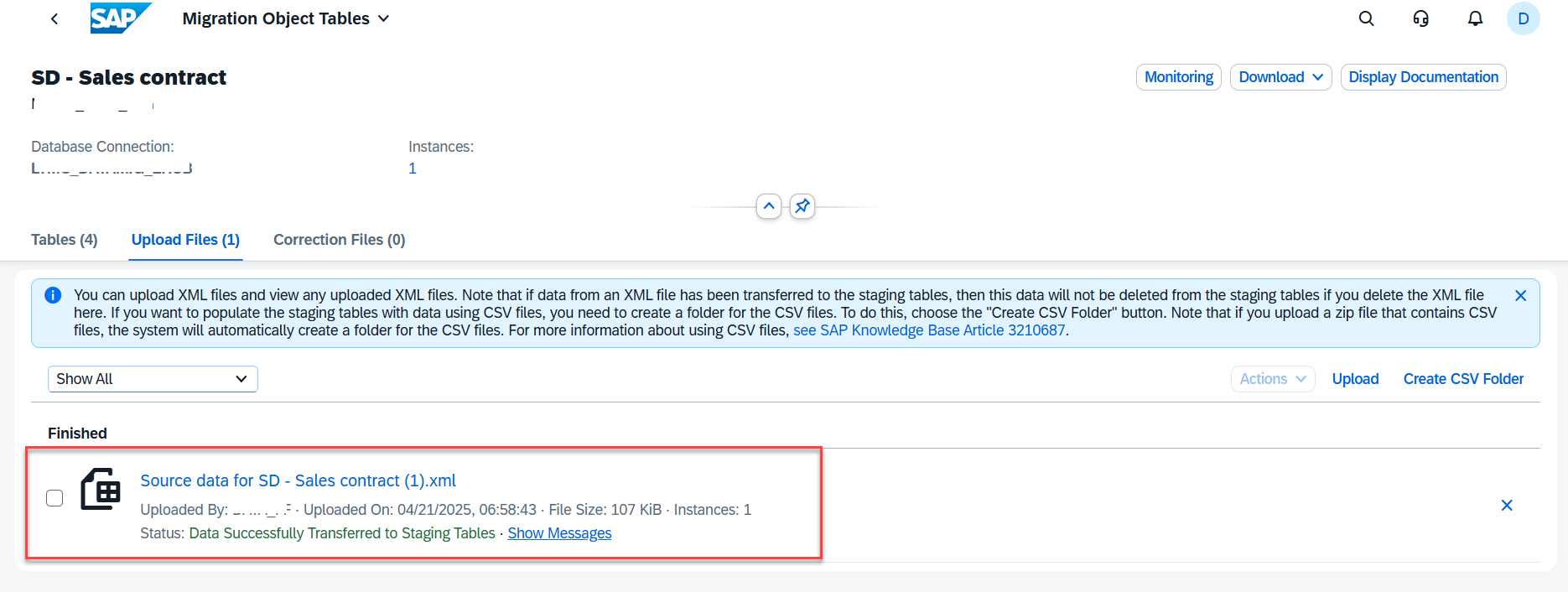Select the Upload Files (1) tab
The width and height of the screenshot is (1568, 592).
(185, 240)
